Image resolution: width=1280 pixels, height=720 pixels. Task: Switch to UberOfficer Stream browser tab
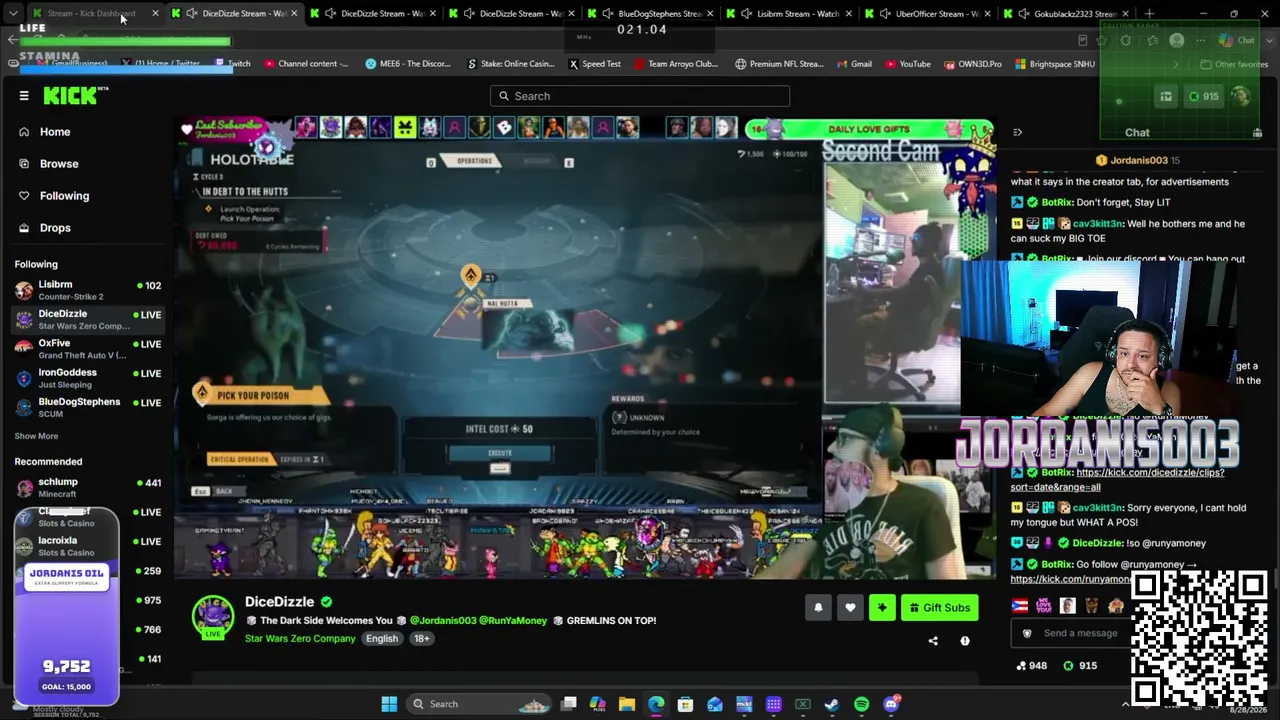928,14
